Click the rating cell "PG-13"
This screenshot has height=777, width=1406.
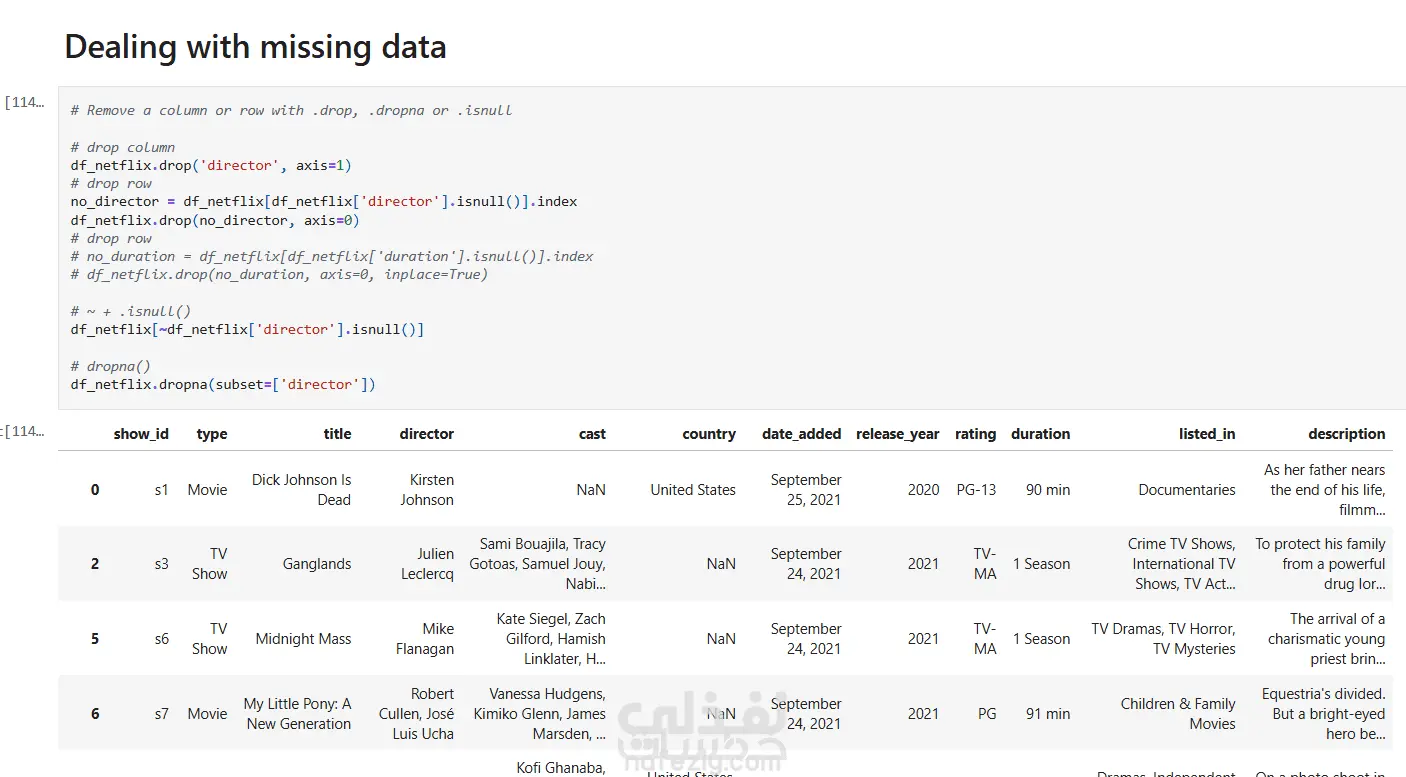[x=976, y=490]
